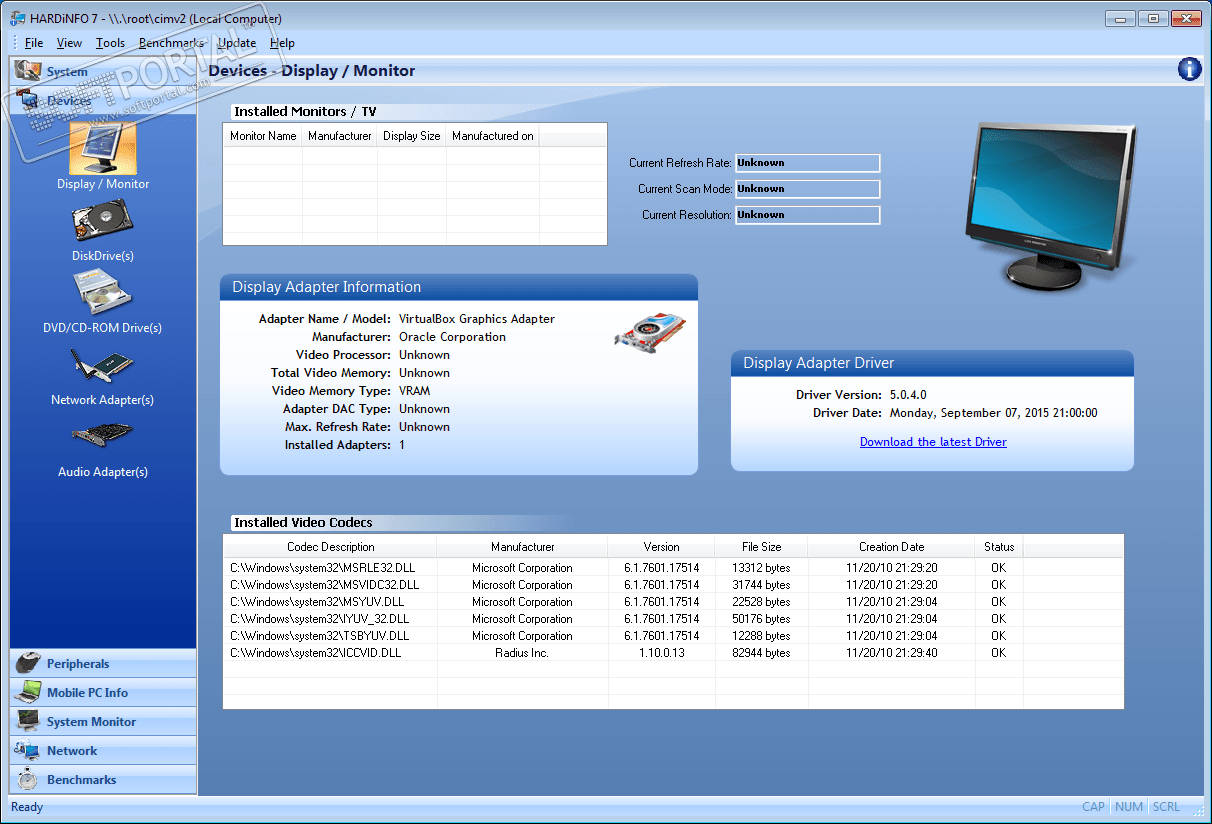1212x824 pixels.
Task: Click the VirtualBox Graphics Adapter text
Action: (477, 319)
